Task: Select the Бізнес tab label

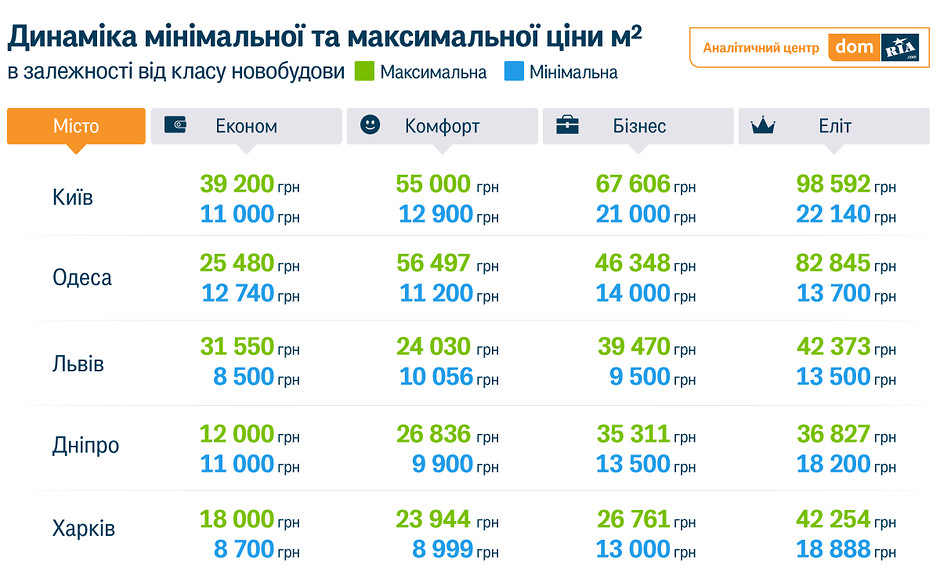Action: [x=639, y=127]
